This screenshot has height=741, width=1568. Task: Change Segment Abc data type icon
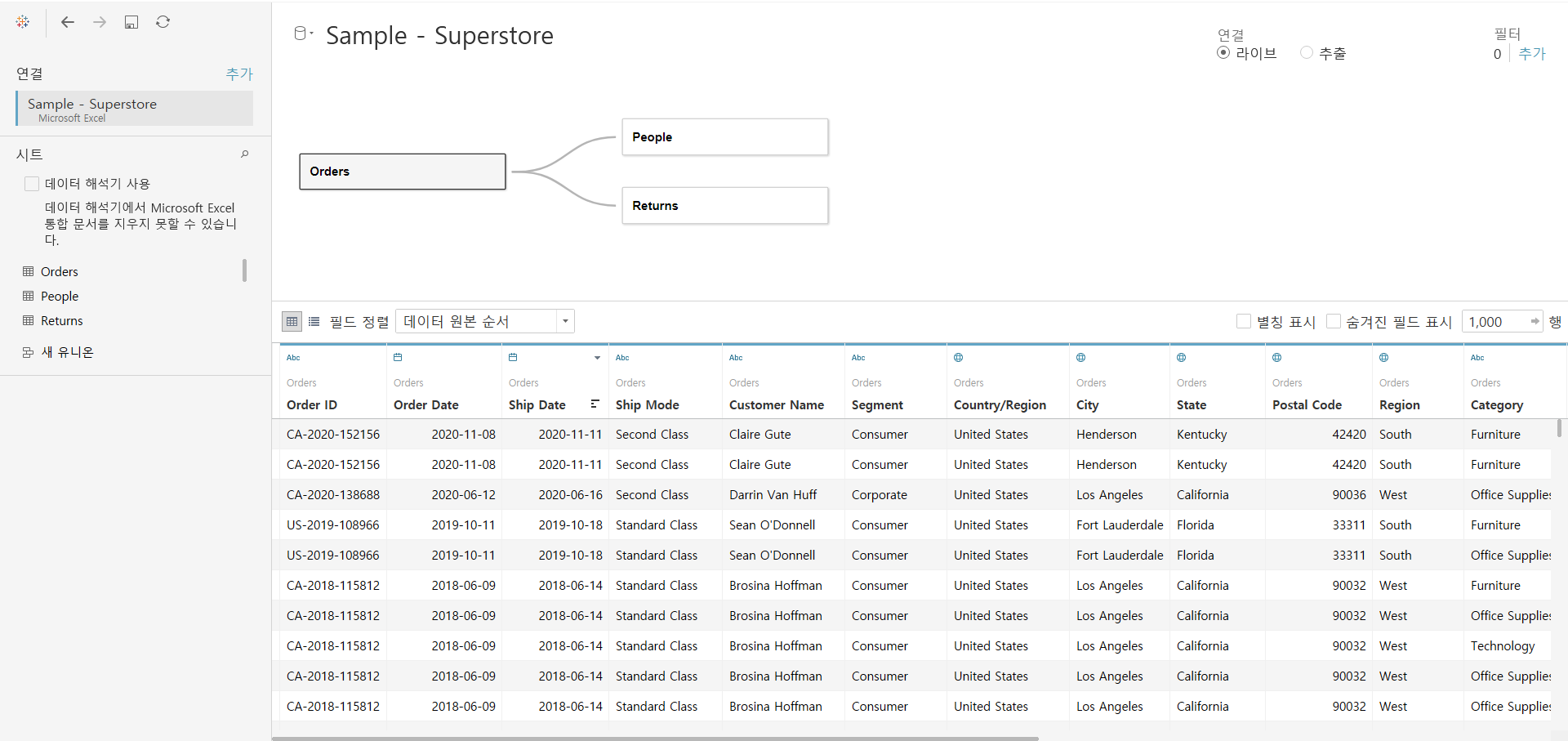(x=858, y=357)
